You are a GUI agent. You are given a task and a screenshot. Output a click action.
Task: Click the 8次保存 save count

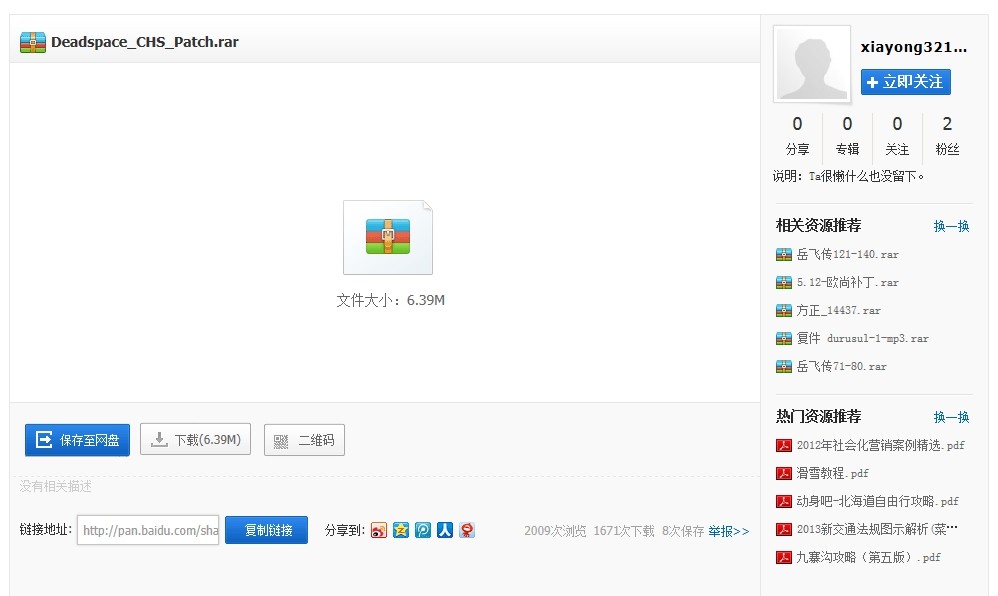click(683, 531)
